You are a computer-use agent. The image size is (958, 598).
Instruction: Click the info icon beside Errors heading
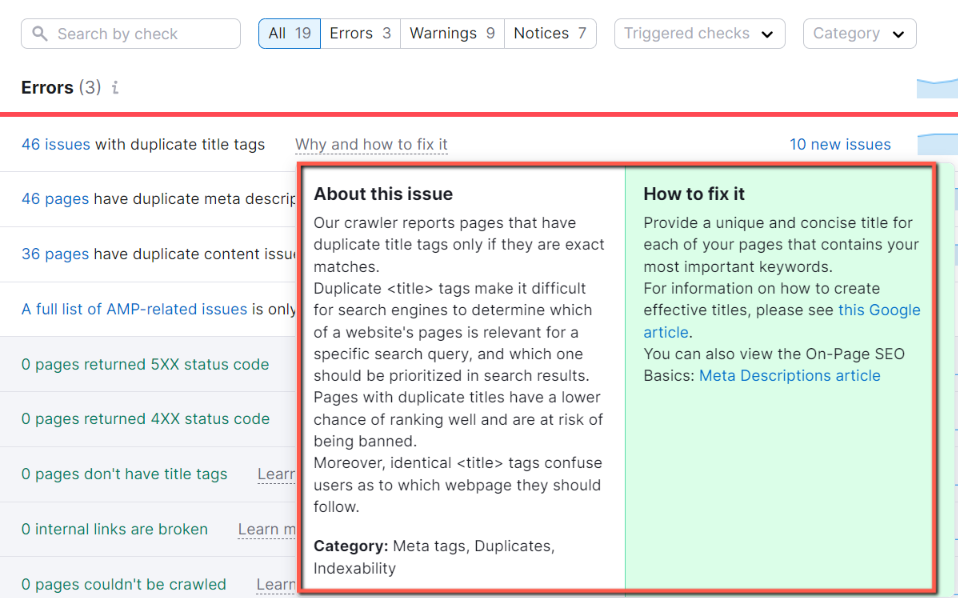pos(113,88)
